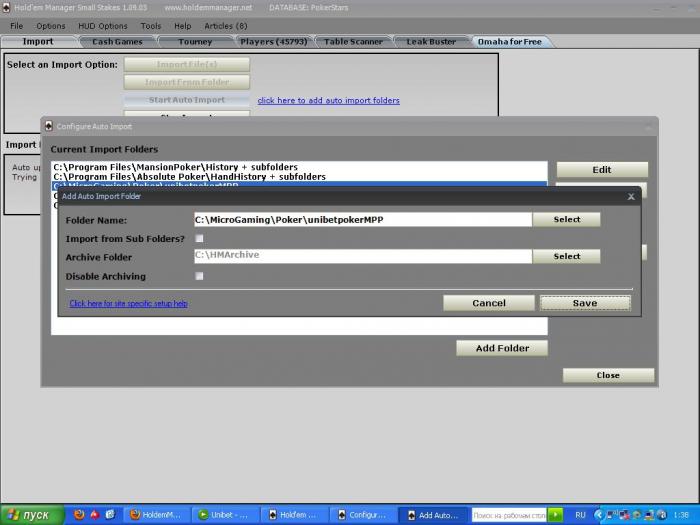700x525 pixels.
Task: Click the red quick launch icon in taskbar
Action: [95, 515]
